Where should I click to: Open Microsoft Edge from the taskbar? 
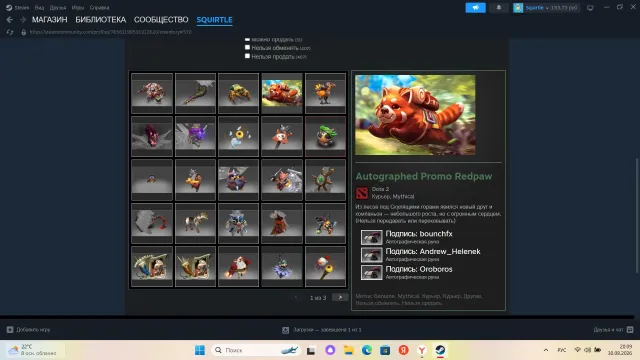pos(367,350)
